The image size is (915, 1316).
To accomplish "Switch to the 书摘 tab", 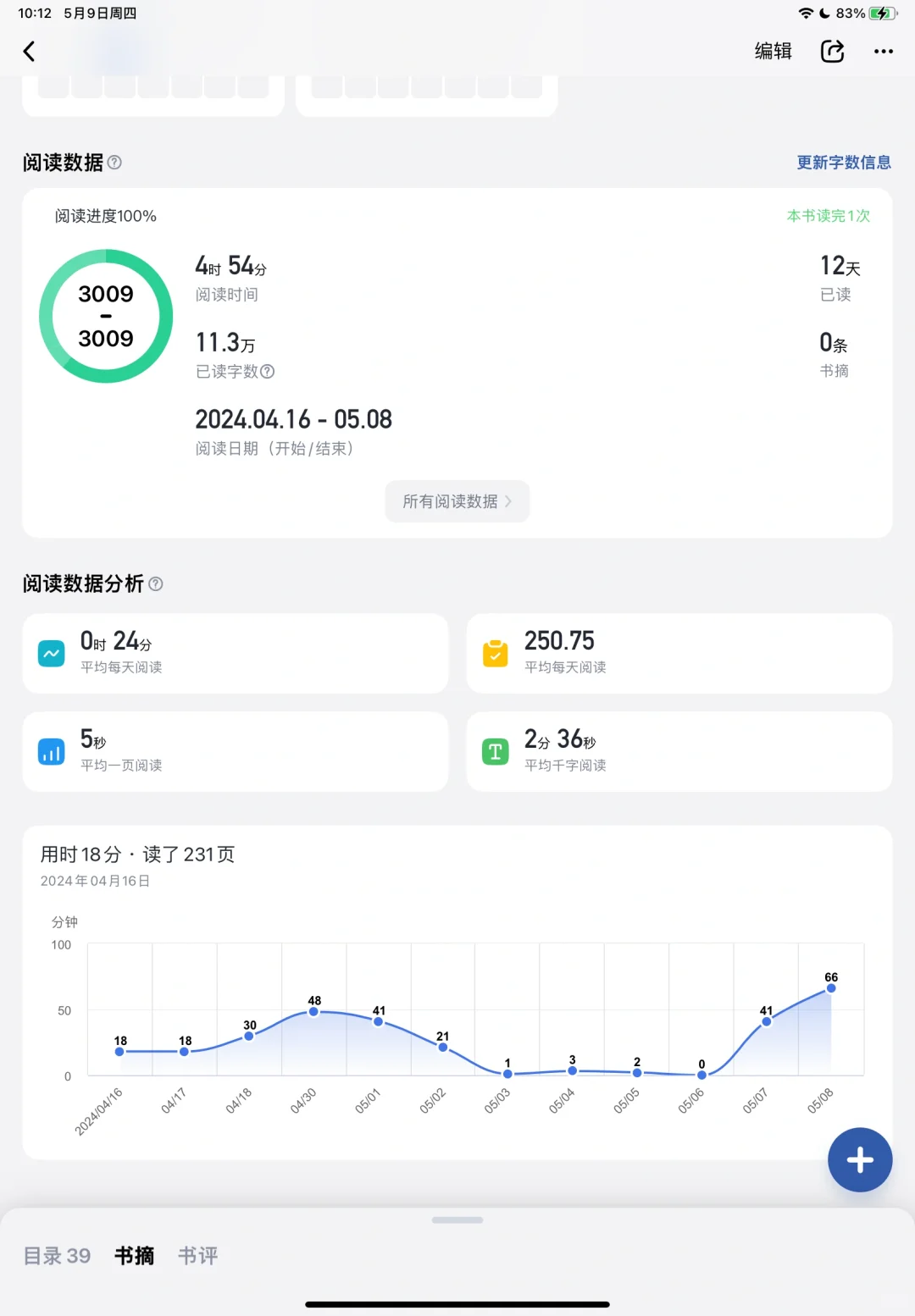I will [x=135, y=1256].
